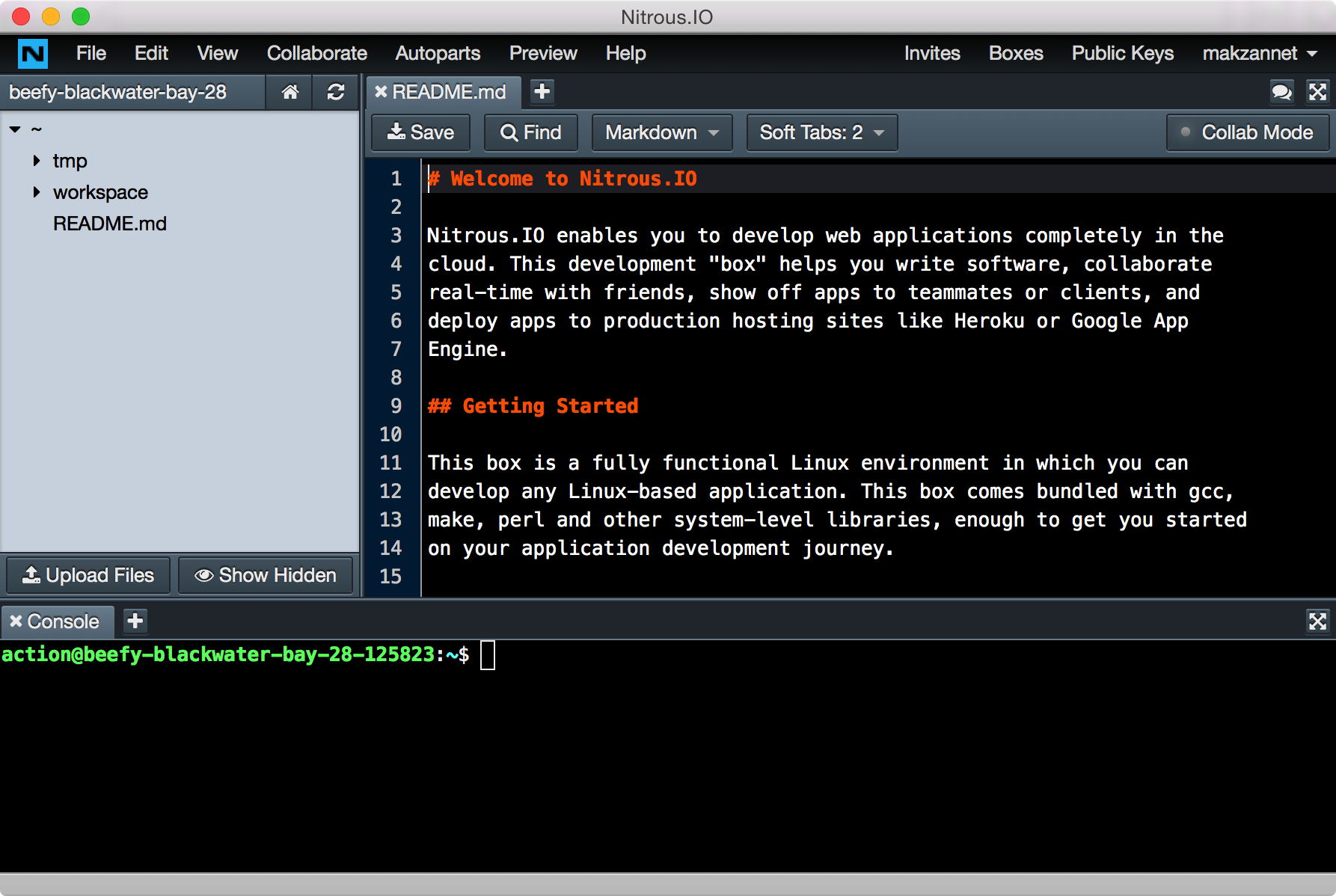
Task: Open Public Keys page
Action: click(1122, 53)
